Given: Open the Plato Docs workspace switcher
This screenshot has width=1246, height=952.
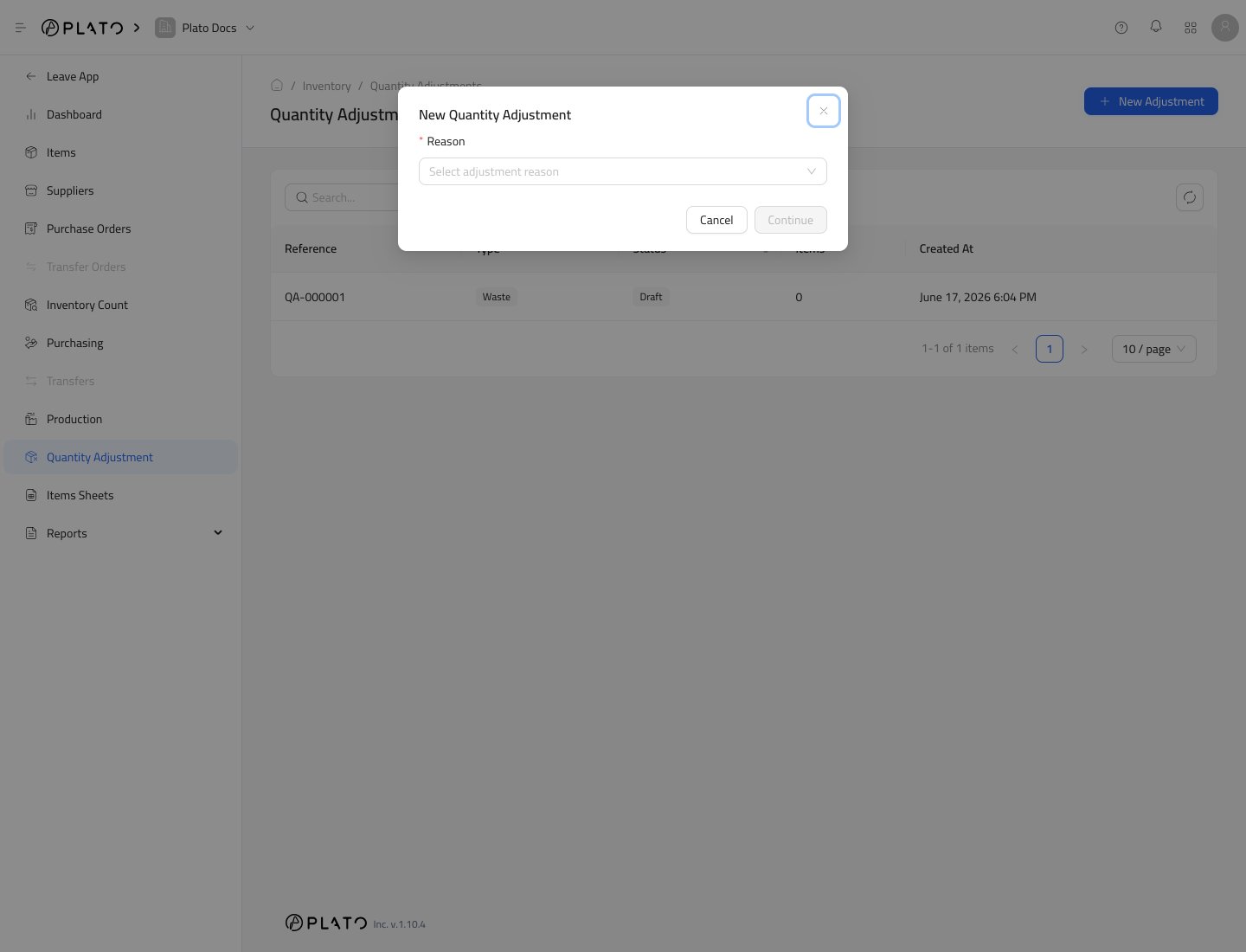Looking at the screenshot, I should pos(205,28).
